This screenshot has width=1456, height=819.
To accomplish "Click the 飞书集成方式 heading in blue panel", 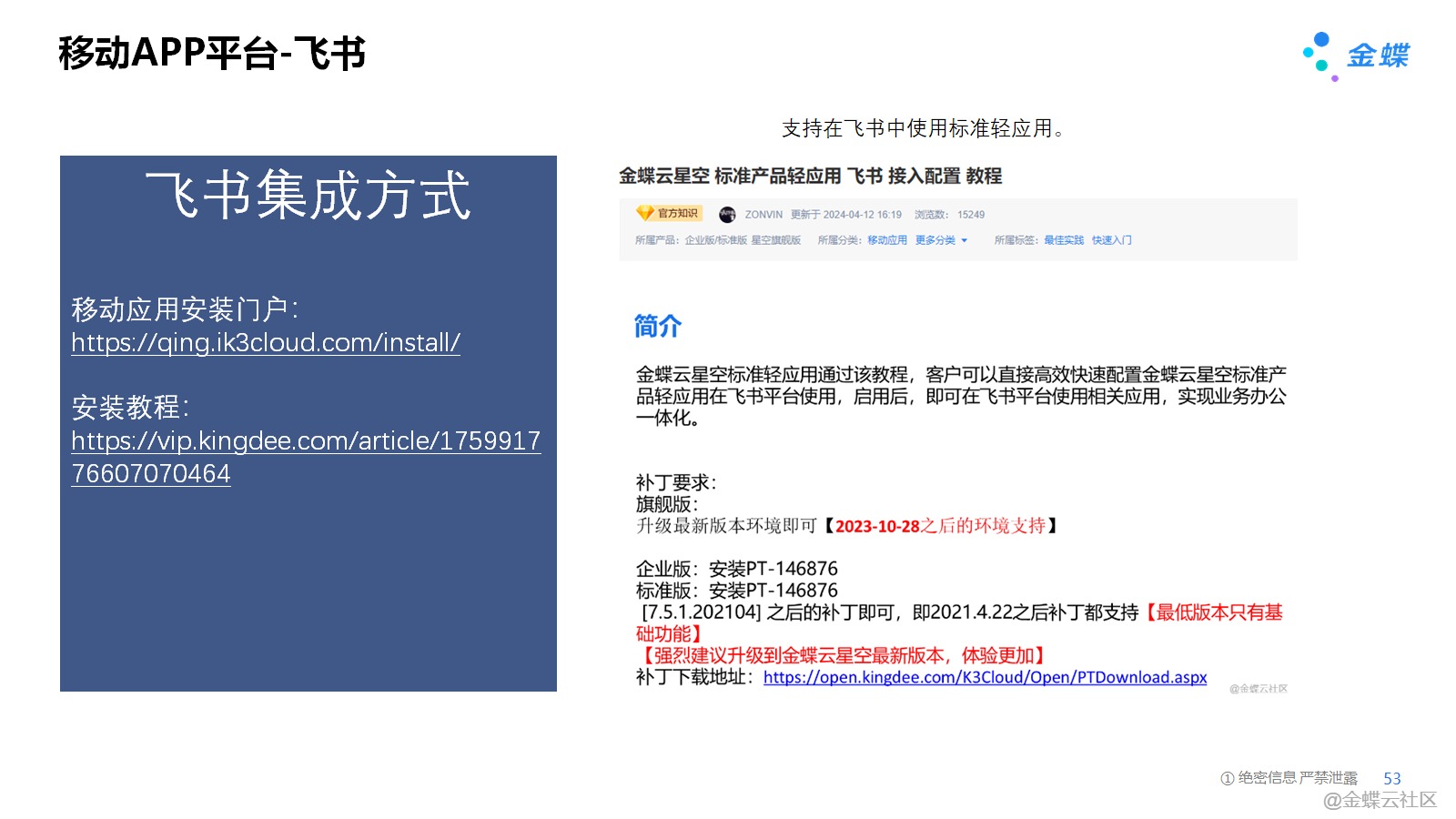I will (308, 196).
